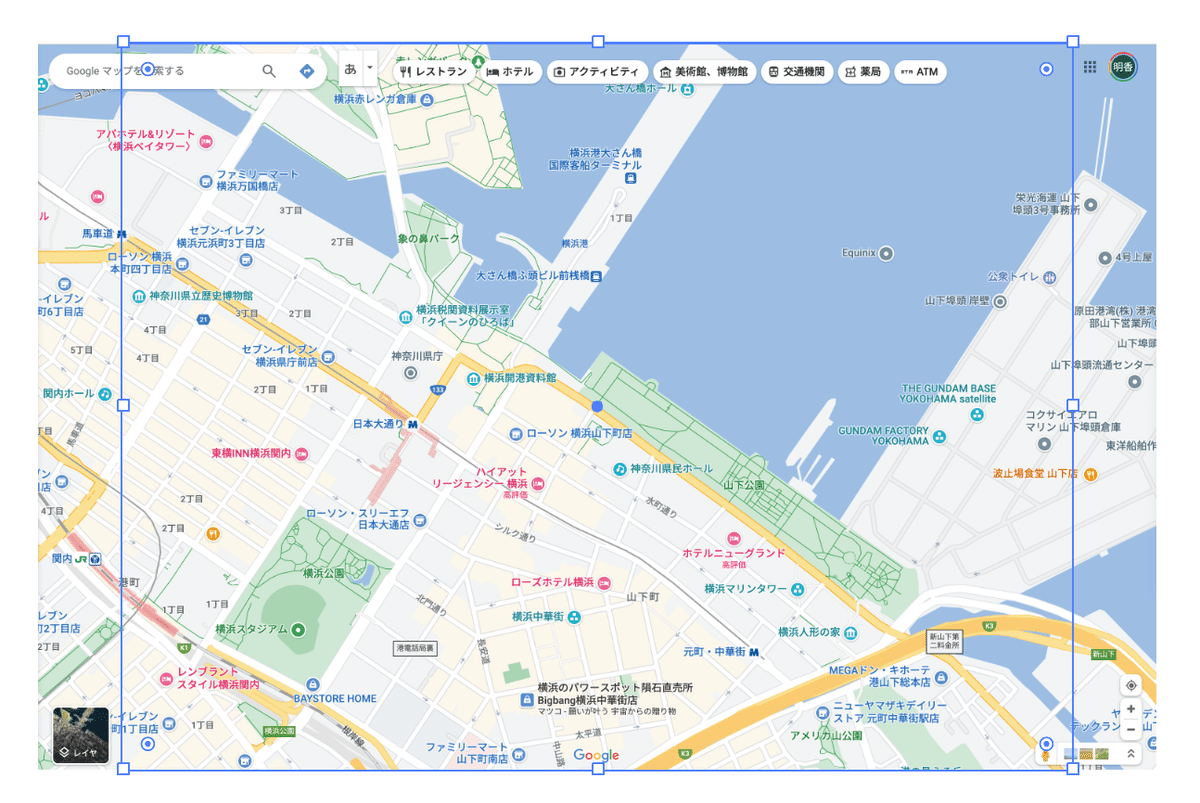1200x803 pixels.
Task: Select 神奈川県民ホール music marker
Action: (x=620, y=468)
